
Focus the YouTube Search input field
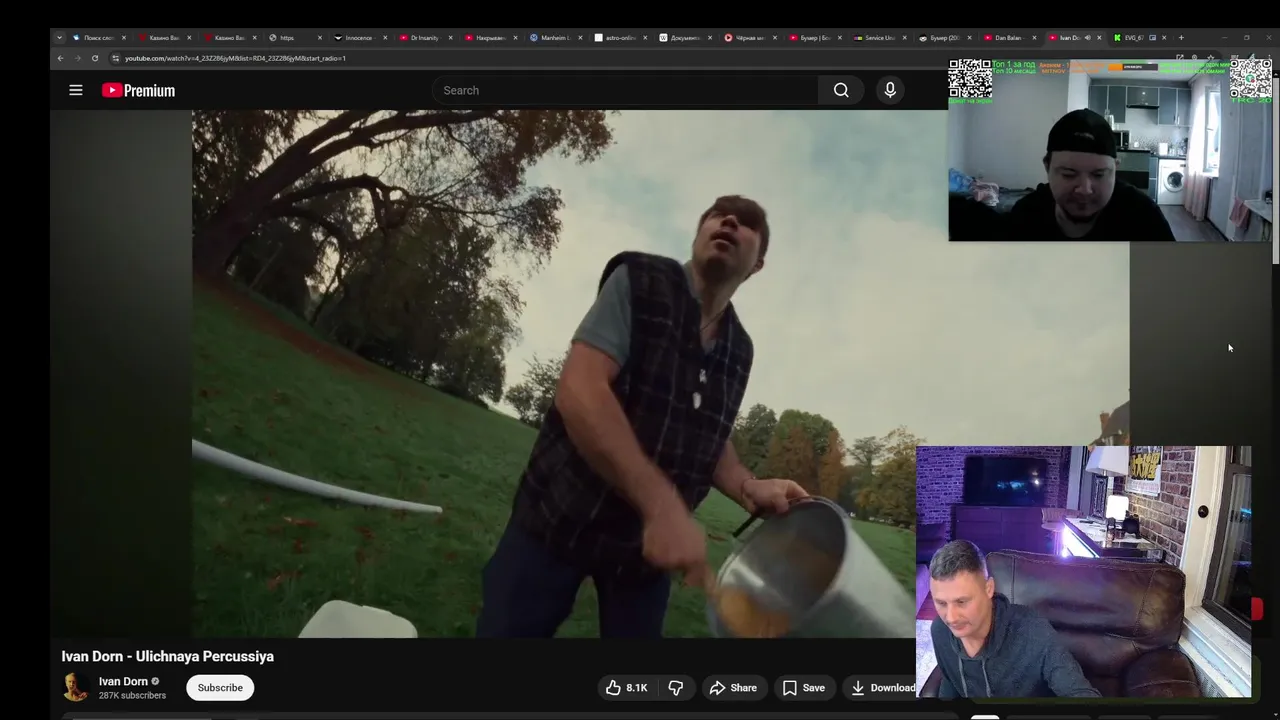pyautogui.click(x=625, y=90)
